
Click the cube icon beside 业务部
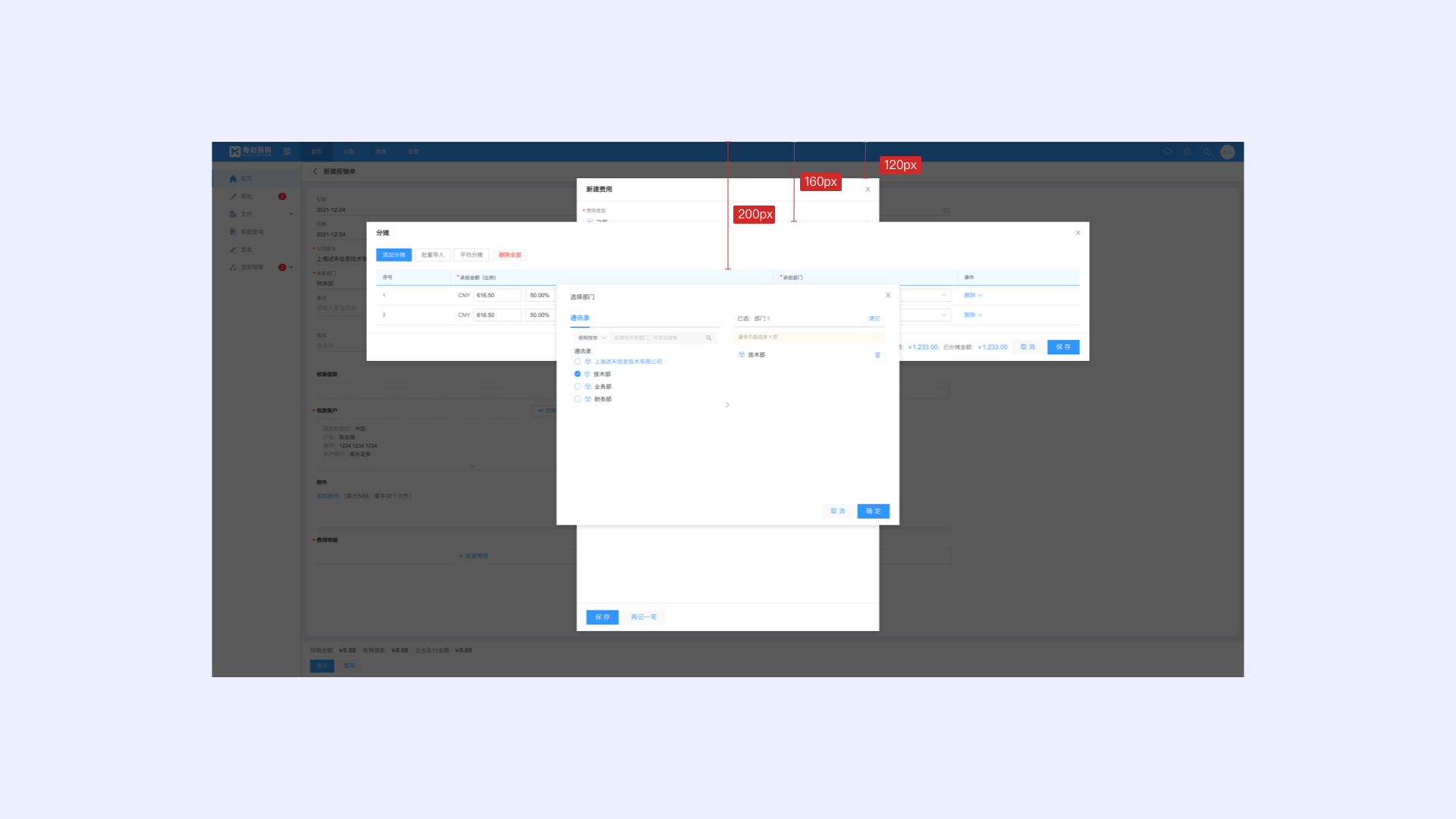click(588, 387)
